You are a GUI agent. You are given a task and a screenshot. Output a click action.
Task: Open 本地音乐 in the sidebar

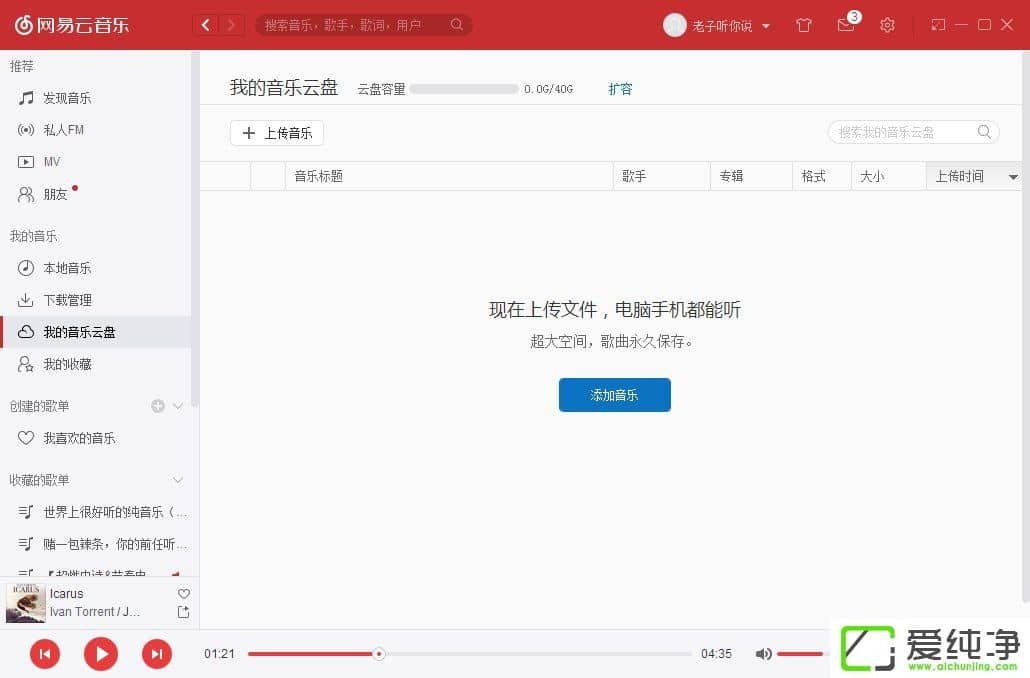click(67, 268)
